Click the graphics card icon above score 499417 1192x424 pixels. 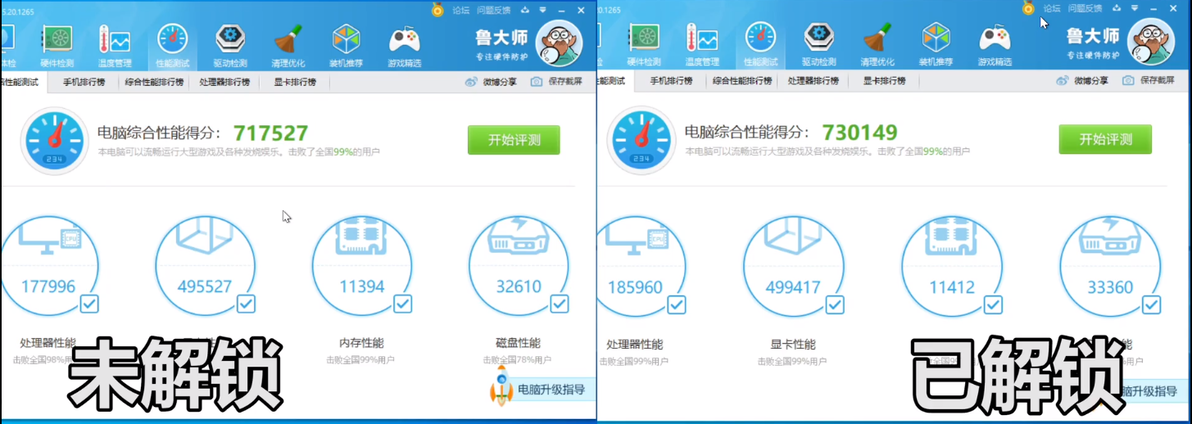(x=793, y=236)
